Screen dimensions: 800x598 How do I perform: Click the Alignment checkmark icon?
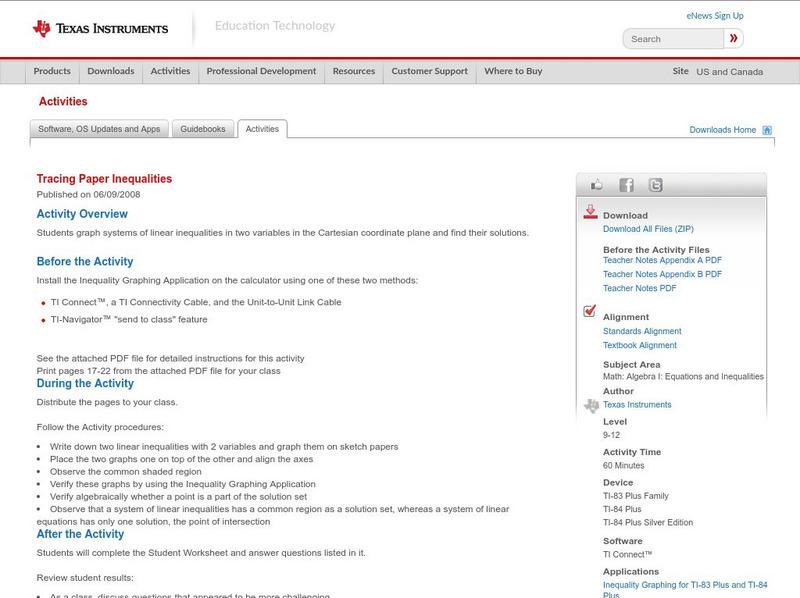pos(589,311)
